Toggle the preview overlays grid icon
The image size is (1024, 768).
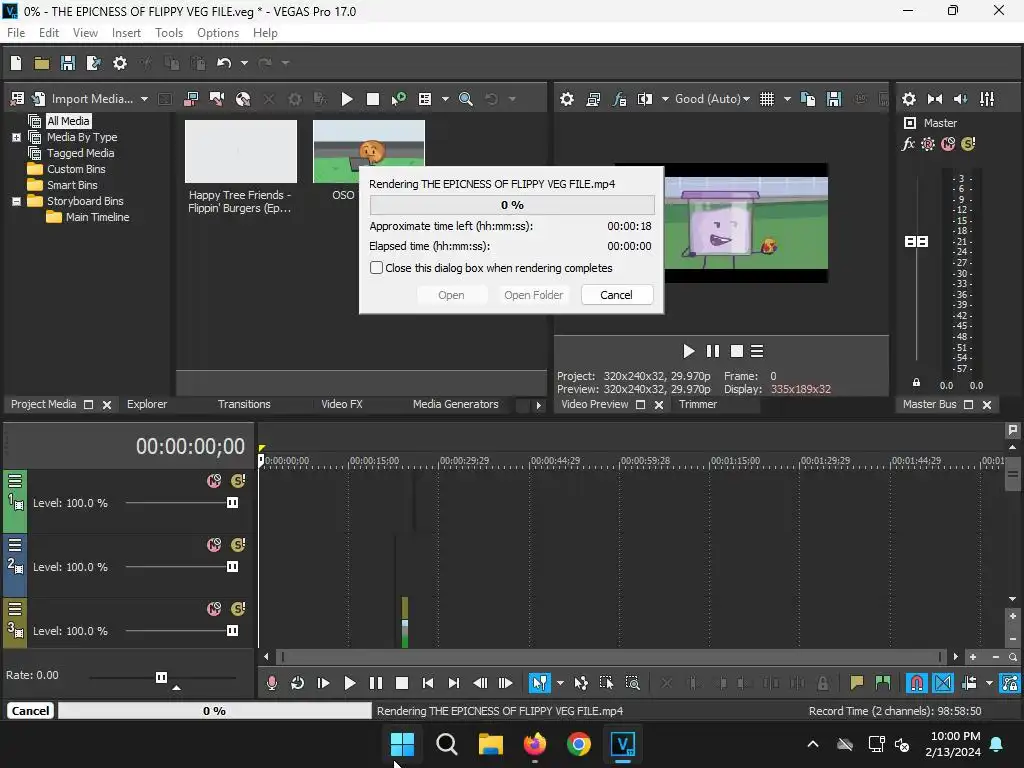pos(767,99)
